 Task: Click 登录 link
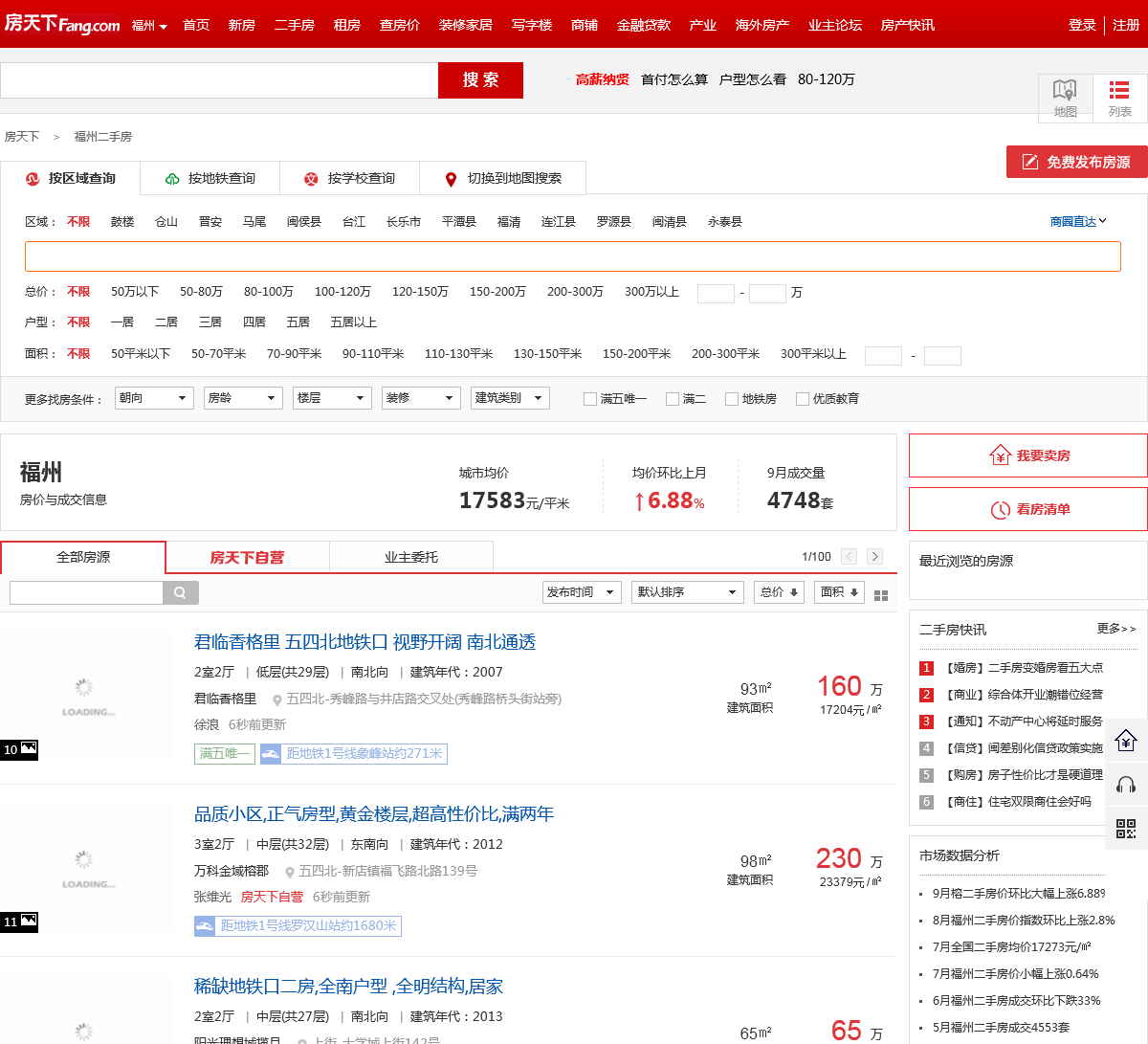[1082, 25]
